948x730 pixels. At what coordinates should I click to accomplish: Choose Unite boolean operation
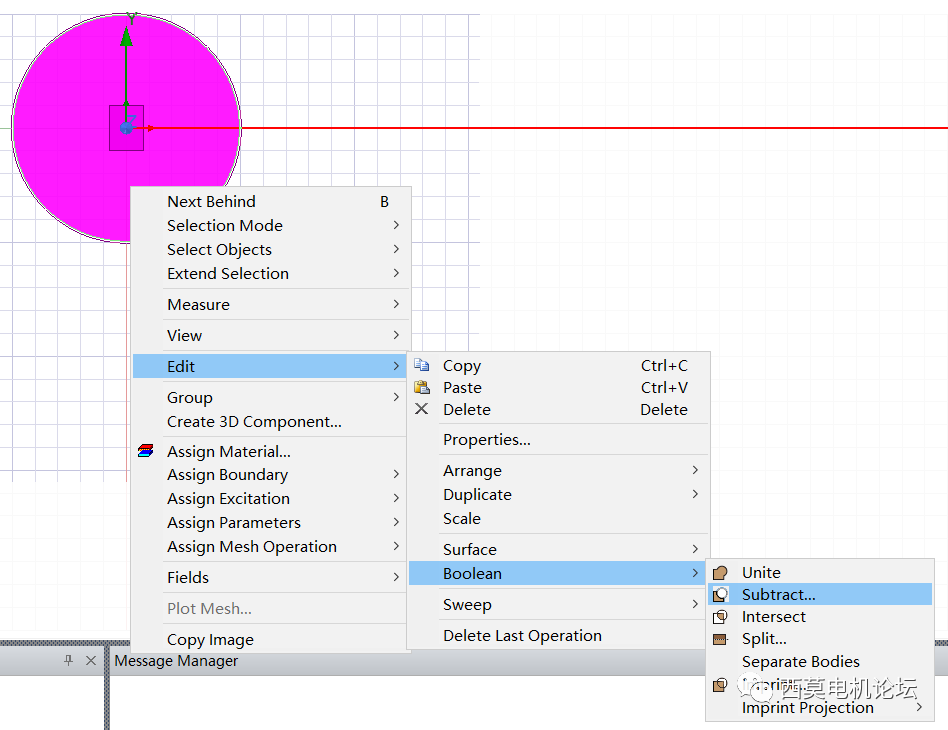point(820,573)
